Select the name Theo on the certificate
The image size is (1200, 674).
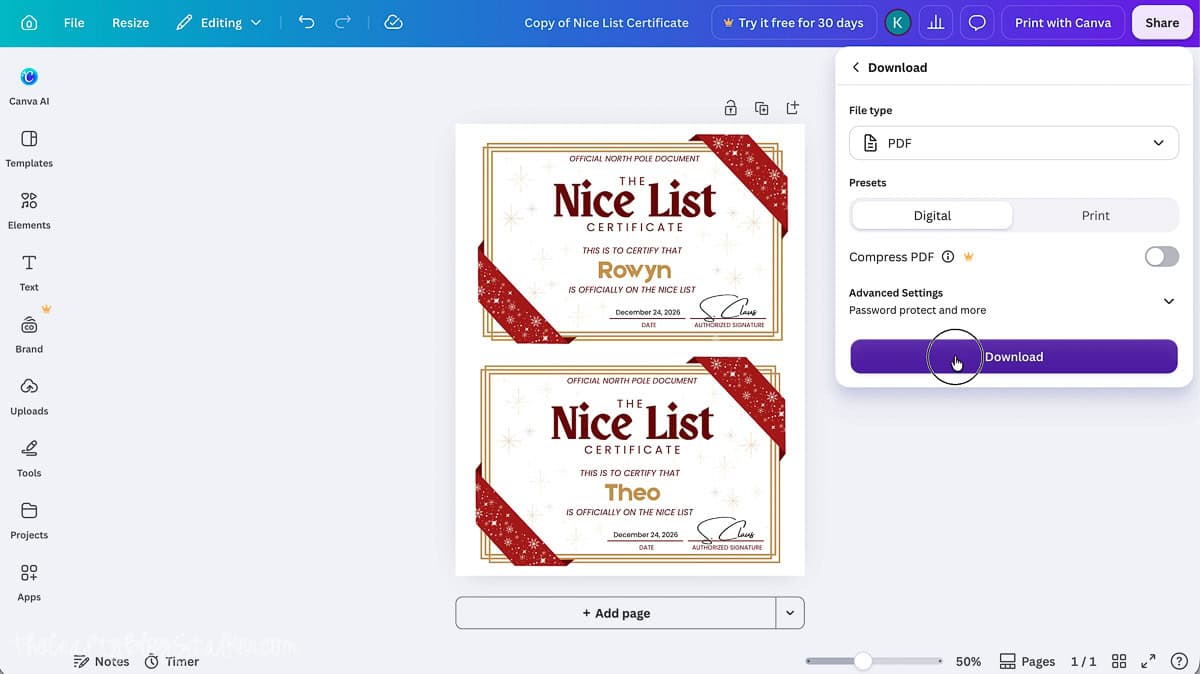pos(632,492)
